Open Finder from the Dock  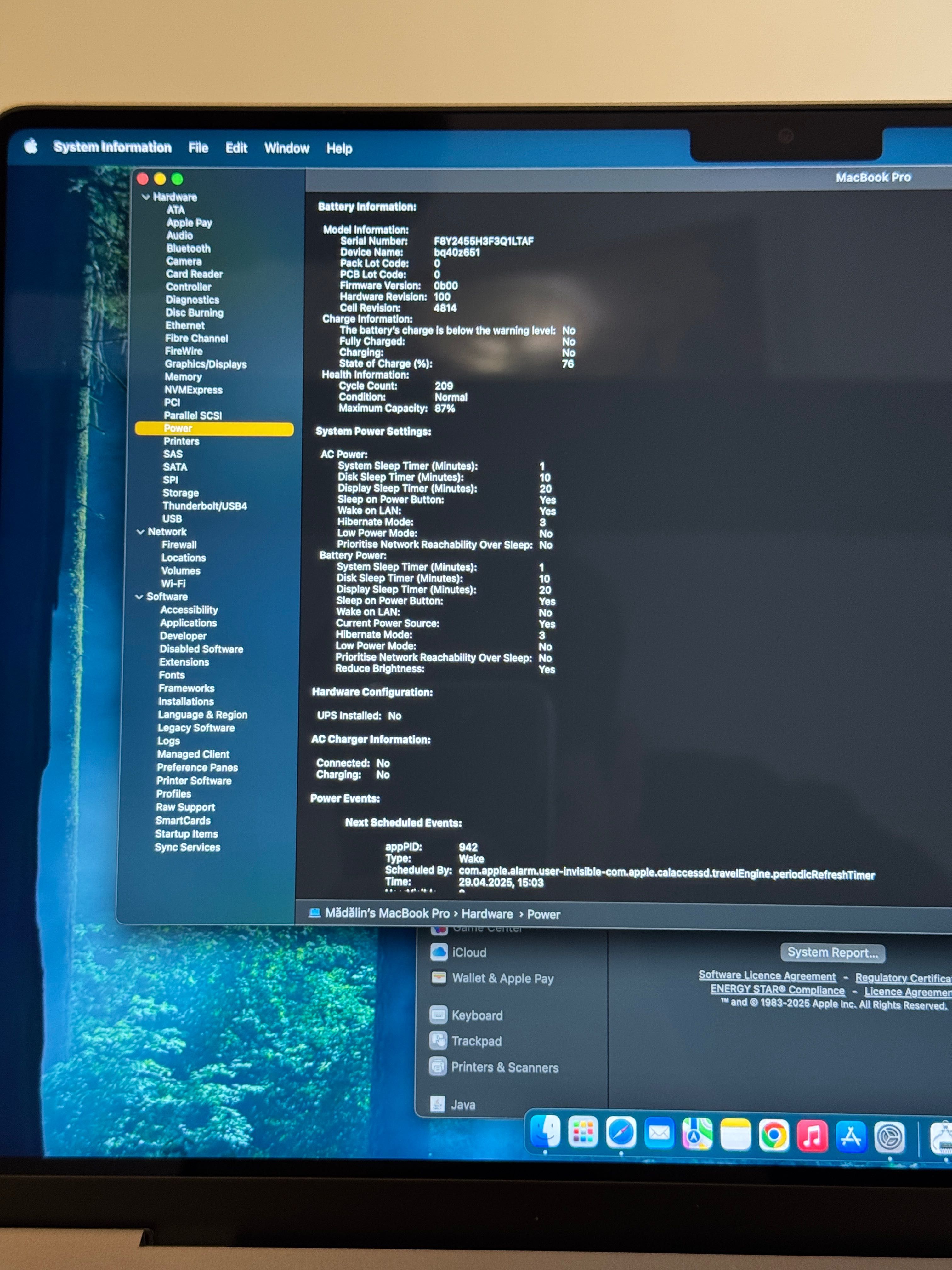[x=545, y=1131]
